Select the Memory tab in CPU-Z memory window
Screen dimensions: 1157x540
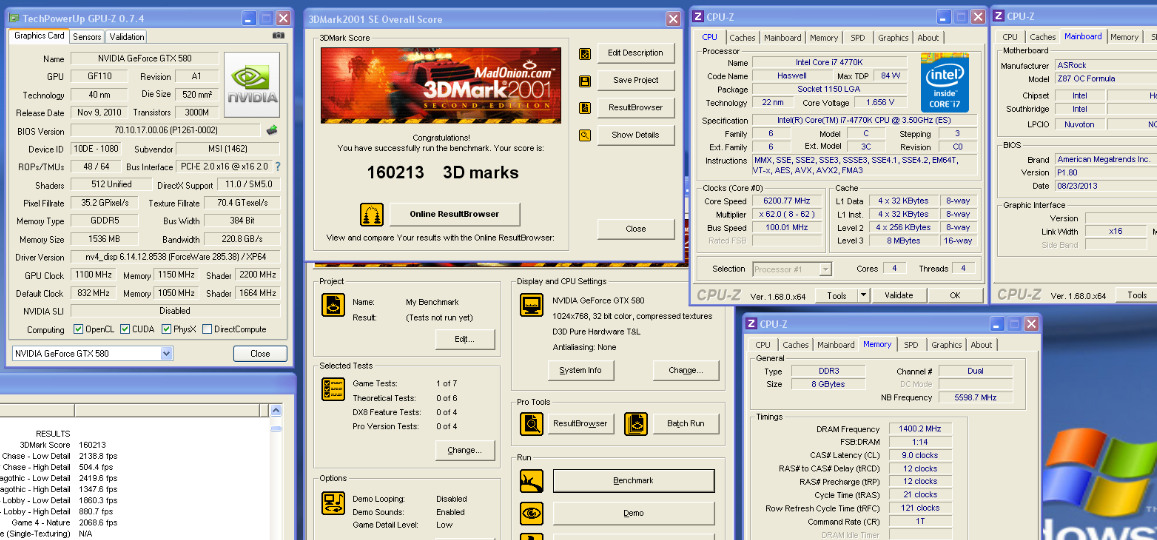877,344
